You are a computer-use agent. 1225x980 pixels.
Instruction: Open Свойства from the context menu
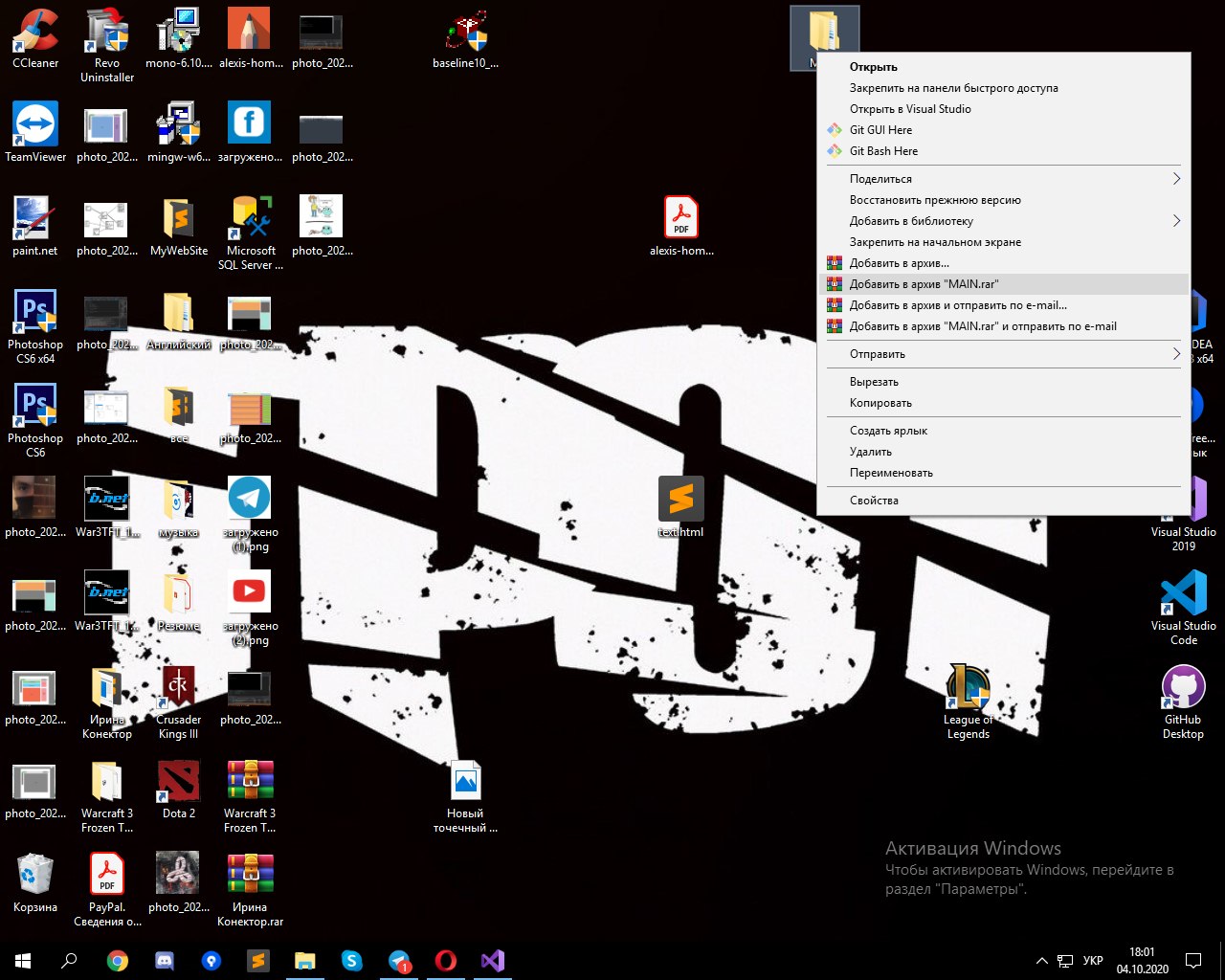tap(1004, 501)
